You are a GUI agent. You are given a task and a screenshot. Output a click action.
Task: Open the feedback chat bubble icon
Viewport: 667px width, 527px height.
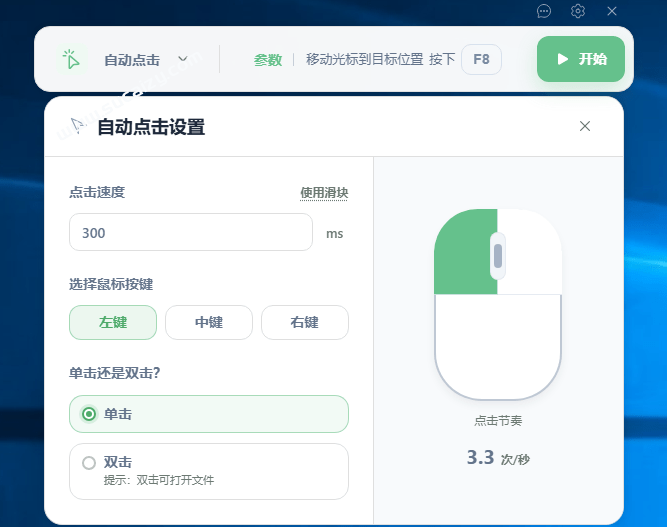click(x=544, y=11)
